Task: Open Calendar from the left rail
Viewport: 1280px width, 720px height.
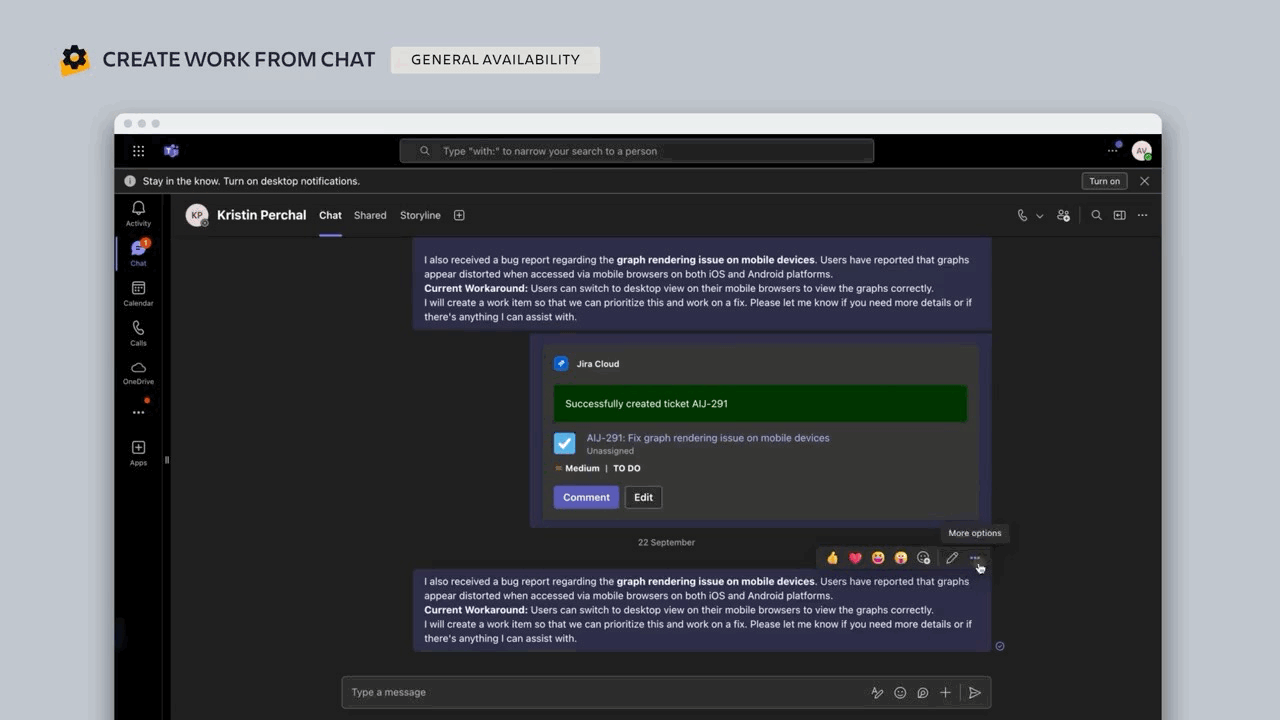Action: tap(138, 293)
